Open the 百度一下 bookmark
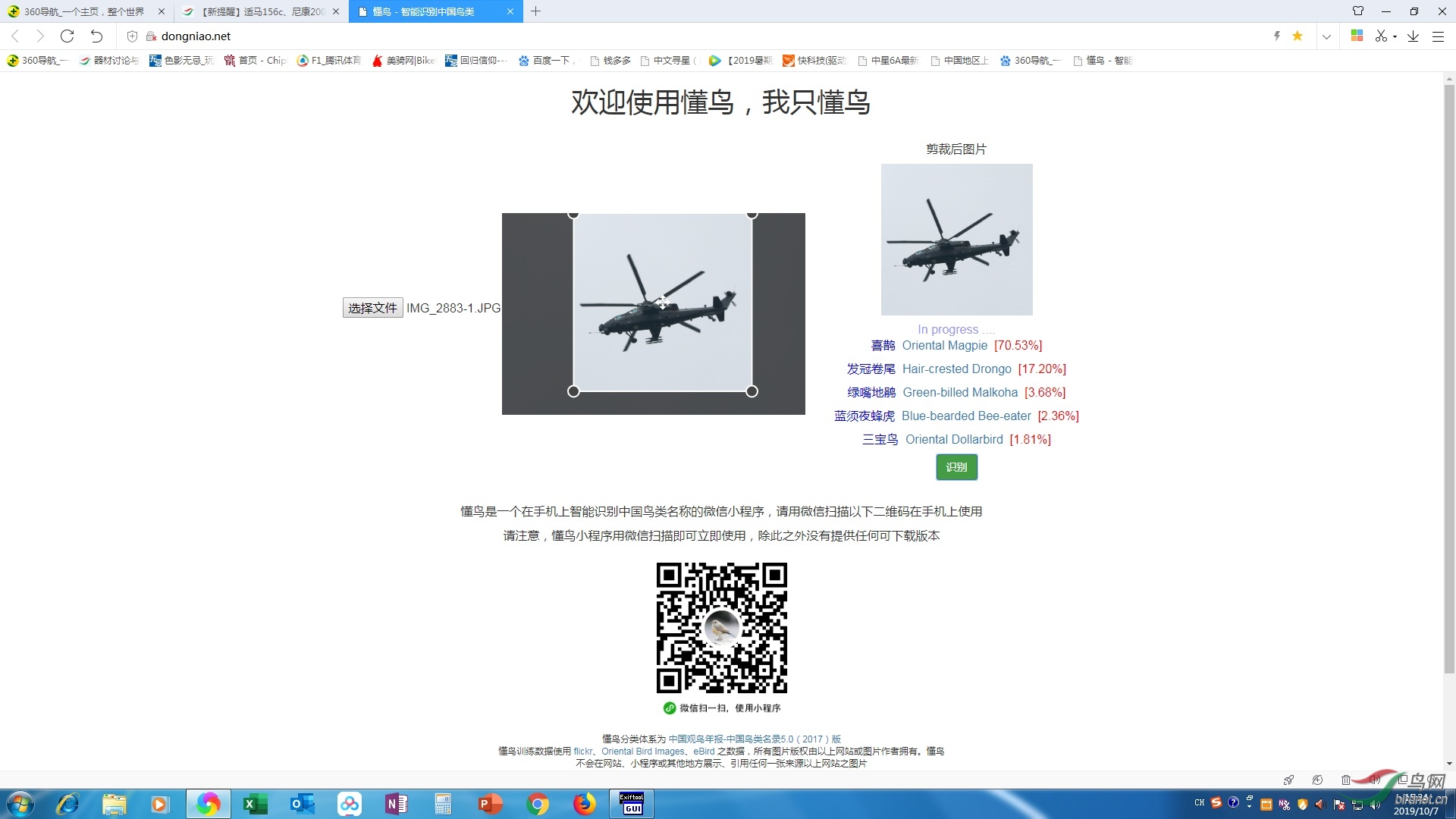This screenshot has width=1456, height=819. (x=548, y=61)
